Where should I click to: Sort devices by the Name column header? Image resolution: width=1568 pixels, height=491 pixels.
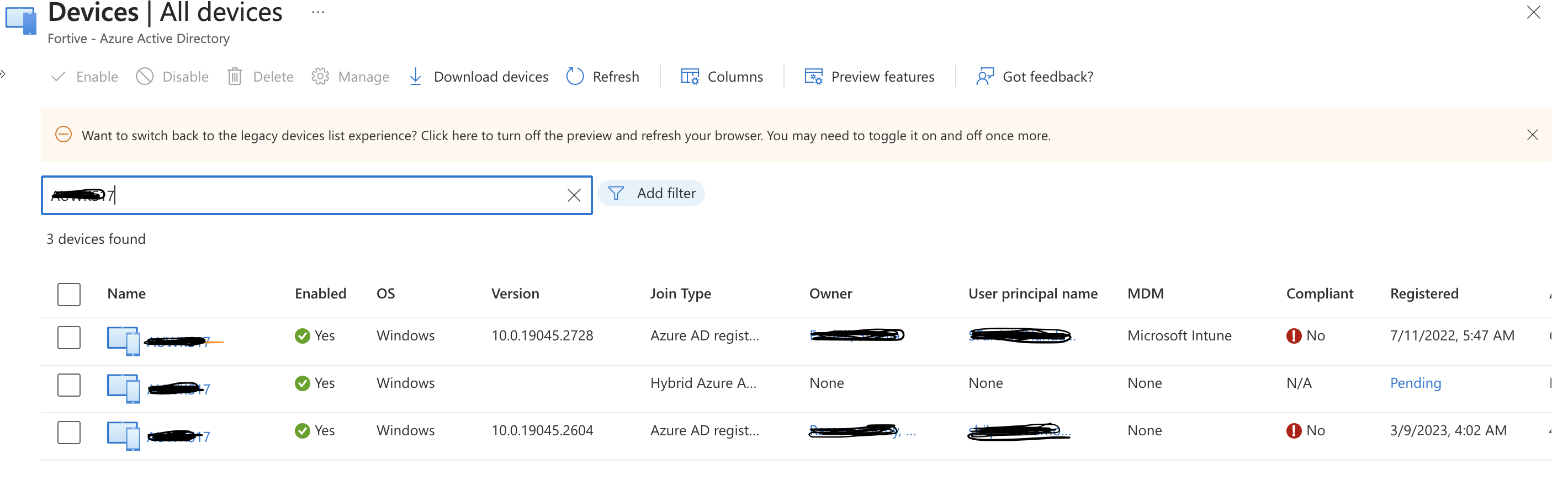click(126, 294)
